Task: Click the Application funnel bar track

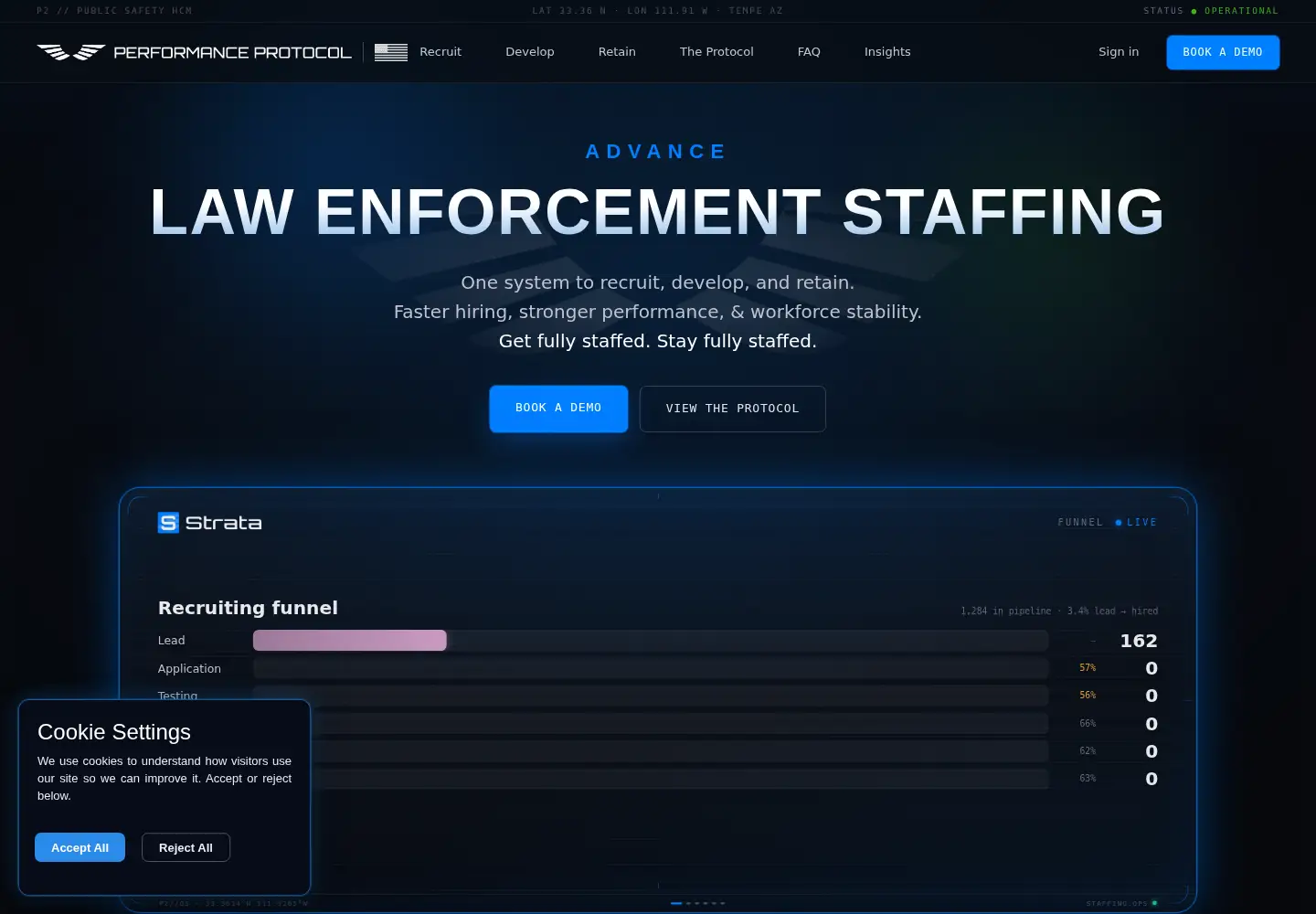Action: [651, 668]
